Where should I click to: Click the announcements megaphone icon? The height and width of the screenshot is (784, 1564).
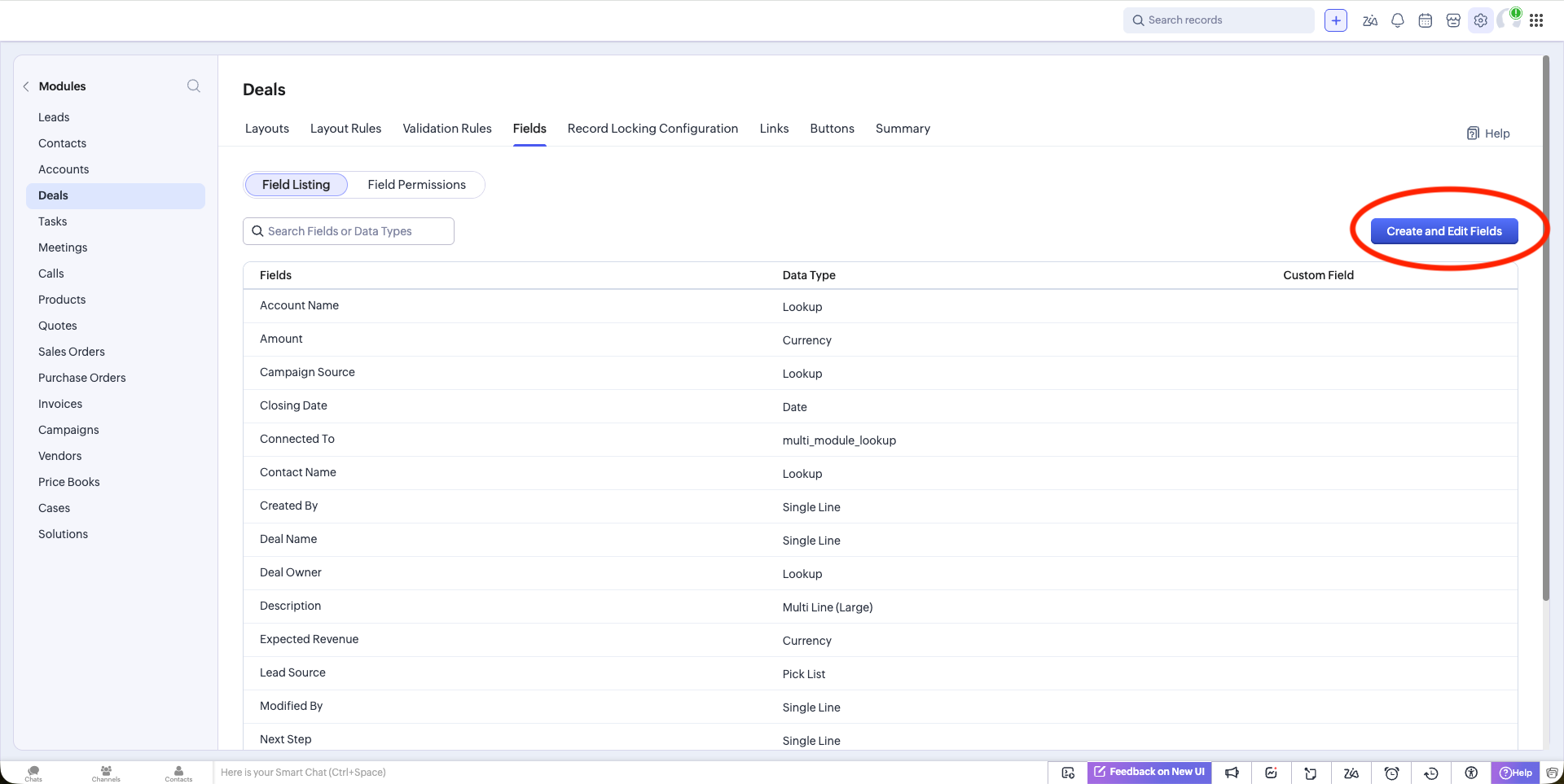pos(1232,773)
